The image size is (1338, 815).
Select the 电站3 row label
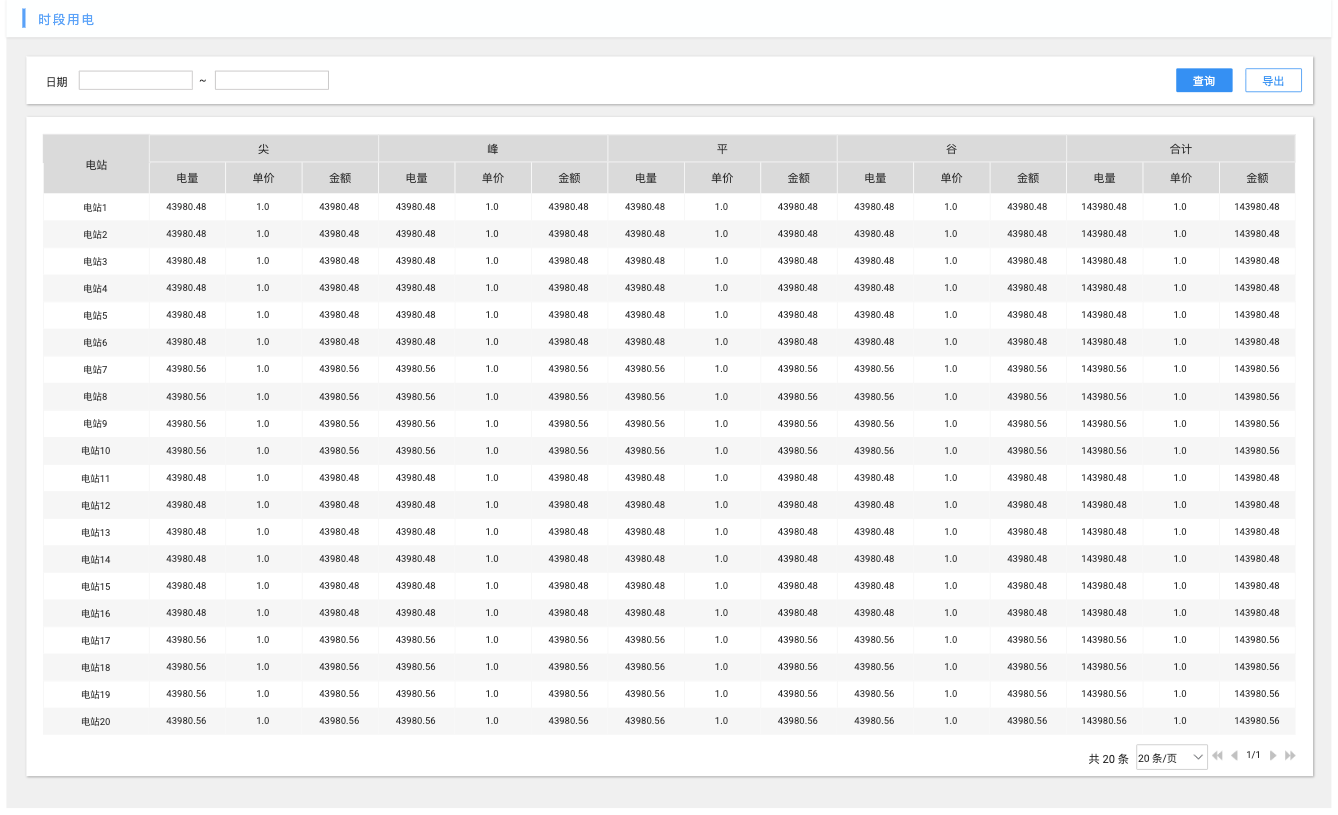tap(95, 262)
